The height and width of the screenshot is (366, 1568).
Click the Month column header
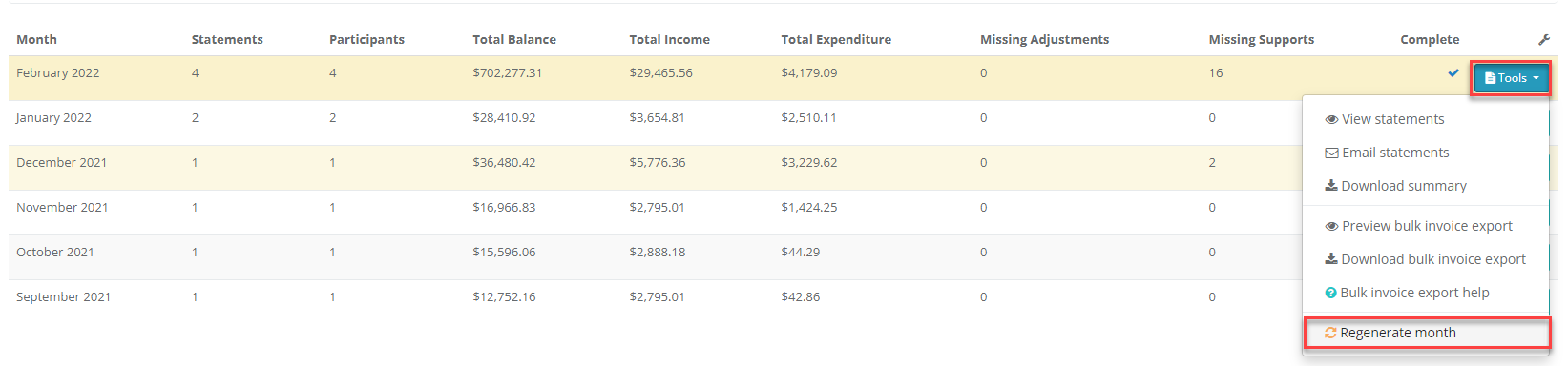(36, 39)
